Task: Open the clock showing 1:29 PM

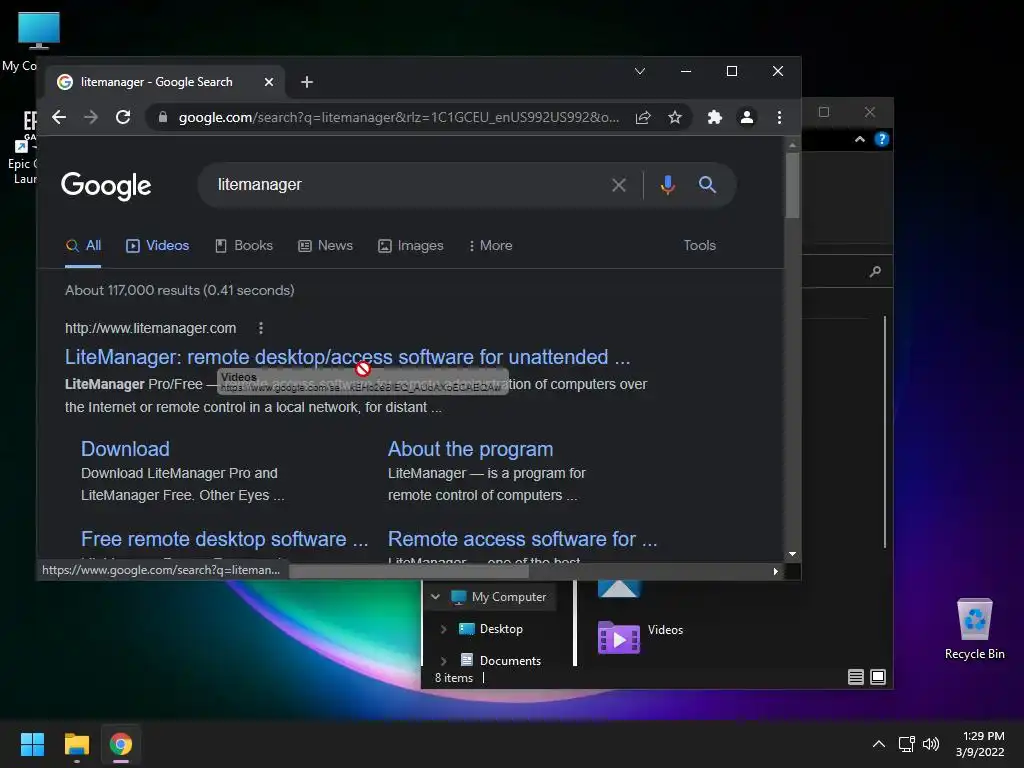Action: [981, 744]
